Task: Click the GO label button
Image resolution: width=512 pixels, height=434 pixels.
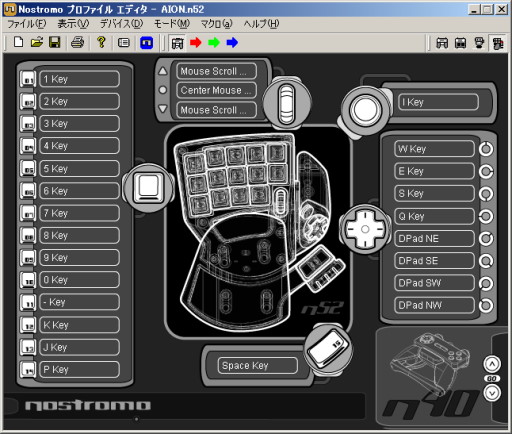Action: (492, 379)
